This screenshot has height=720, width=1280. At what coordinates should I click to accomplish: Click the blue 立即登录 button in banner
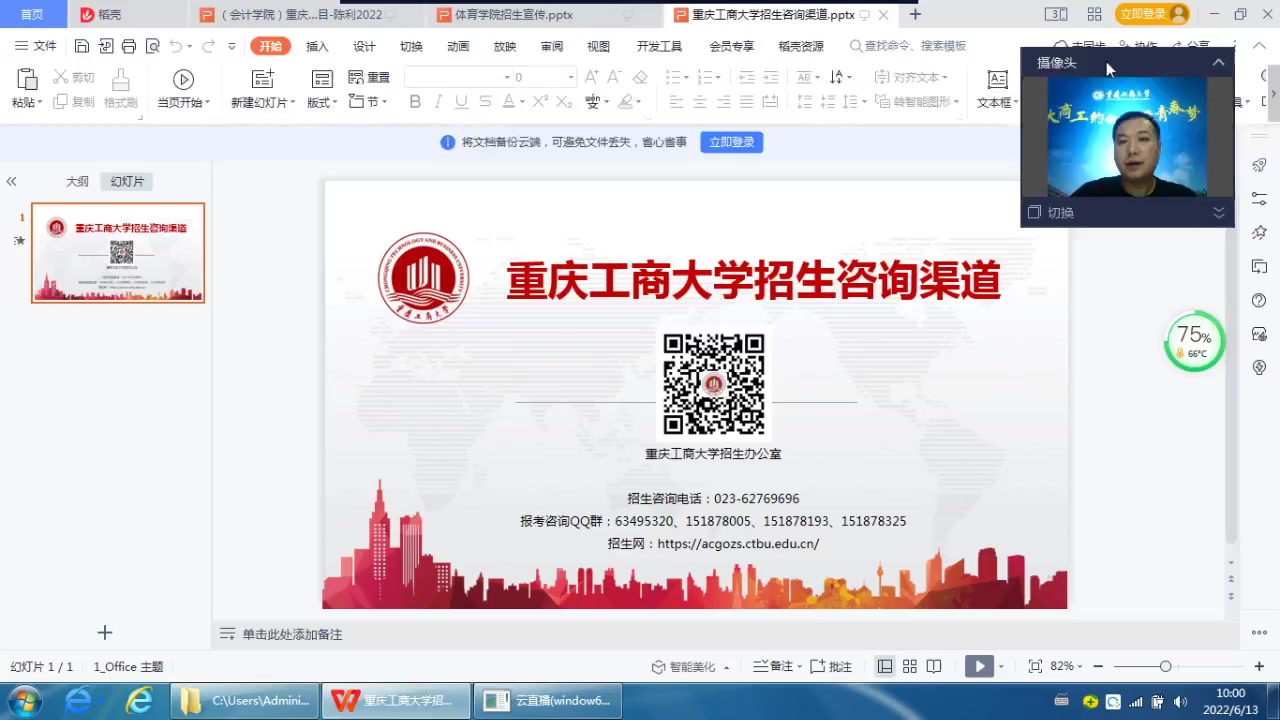(732, 142)
